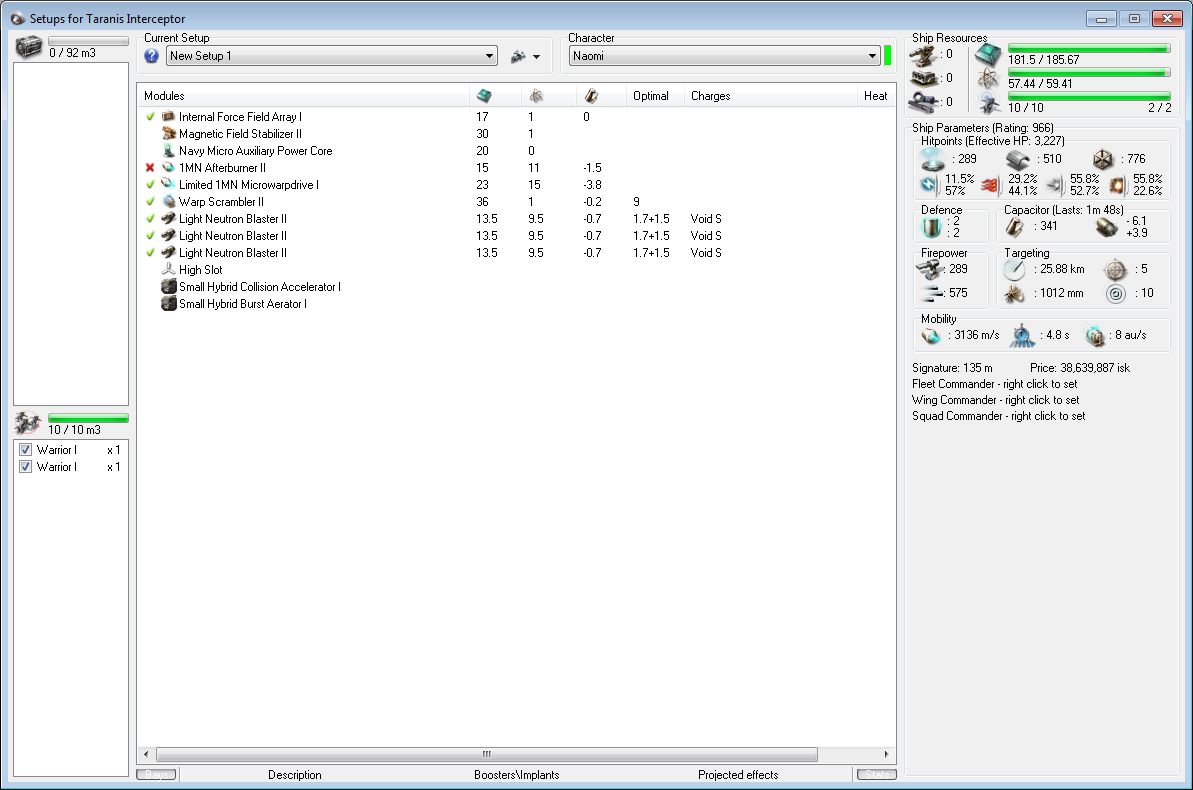Open the Current Setup dropdown showing New Setup 1

[x=332, y=56]
